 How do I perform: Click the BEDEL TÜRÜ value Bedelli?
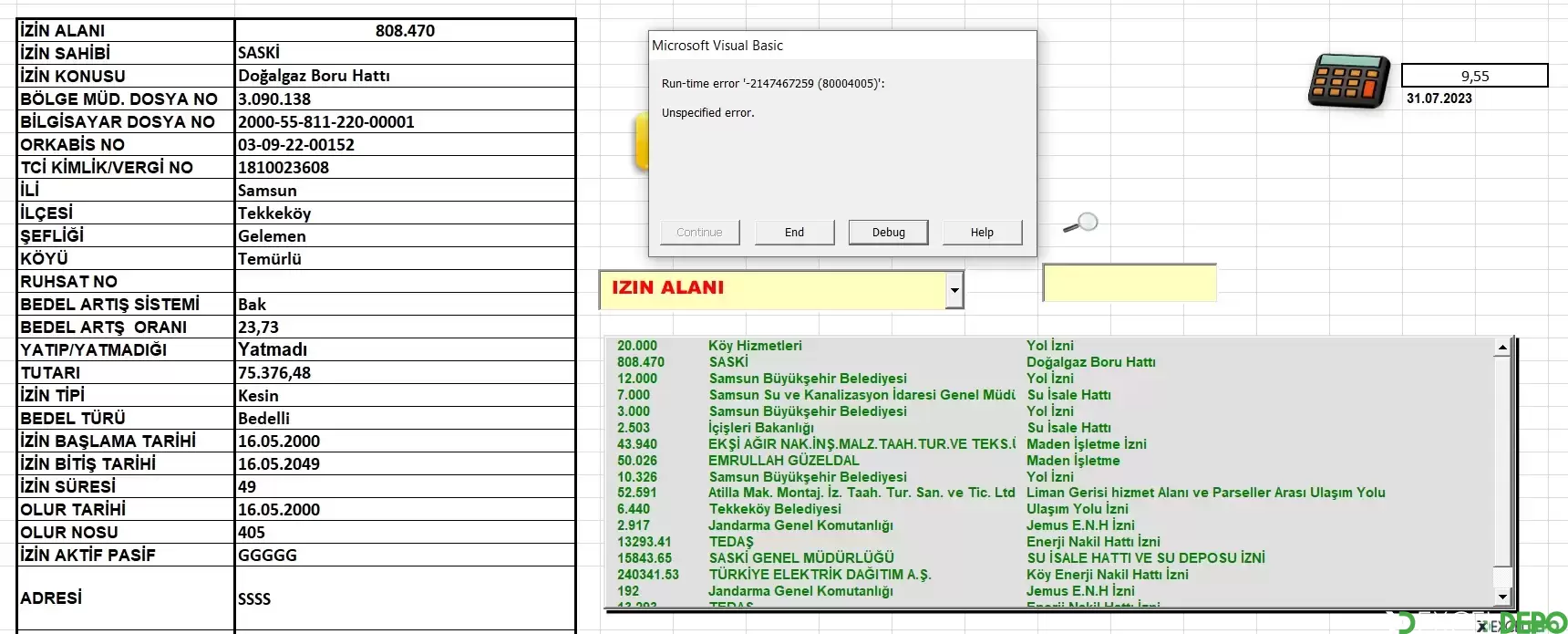pyautogui.click(x=405, y=418)
